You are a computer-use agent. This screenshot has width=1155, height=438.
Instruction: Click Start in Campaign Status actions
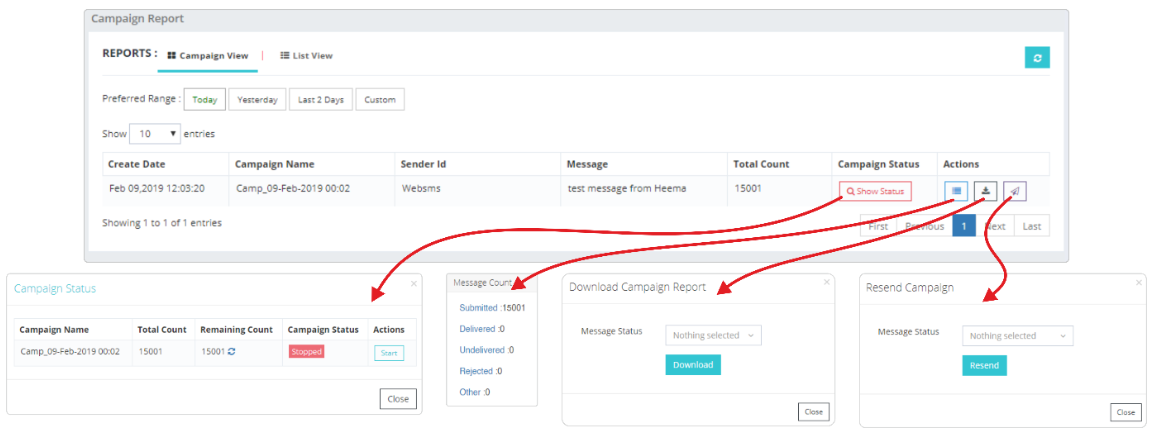389,353
